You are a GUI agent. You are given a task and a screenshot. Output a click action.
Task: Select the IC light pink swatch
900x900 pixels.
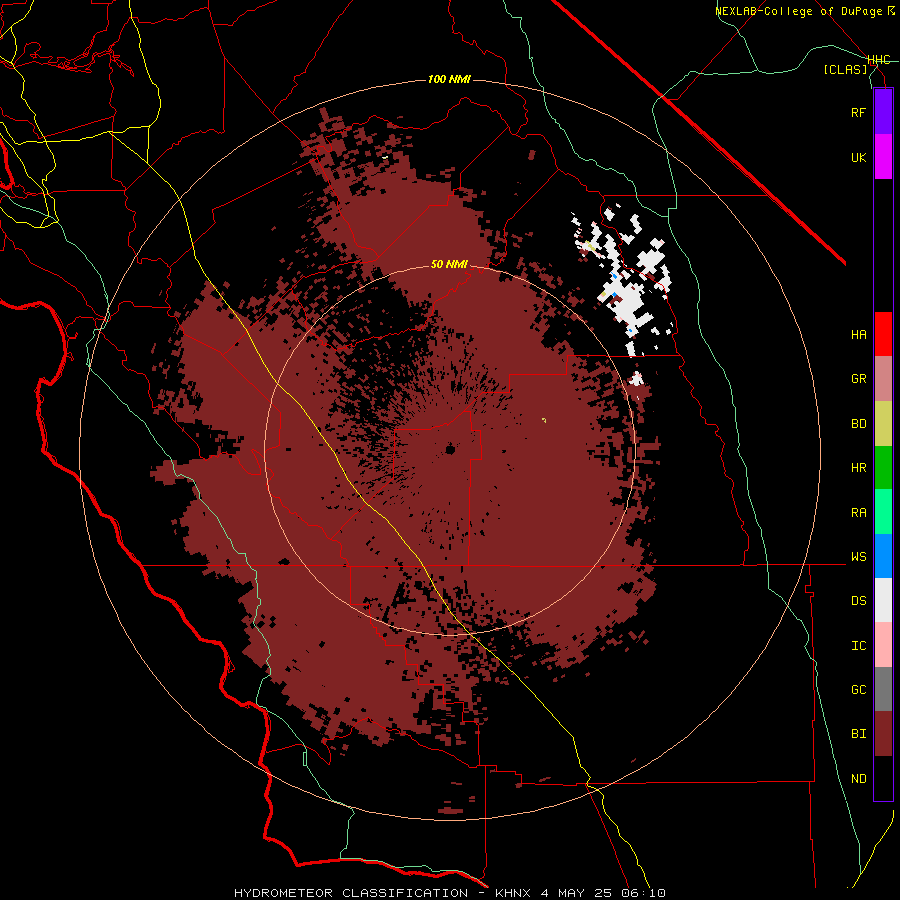[x=883, y=645]
